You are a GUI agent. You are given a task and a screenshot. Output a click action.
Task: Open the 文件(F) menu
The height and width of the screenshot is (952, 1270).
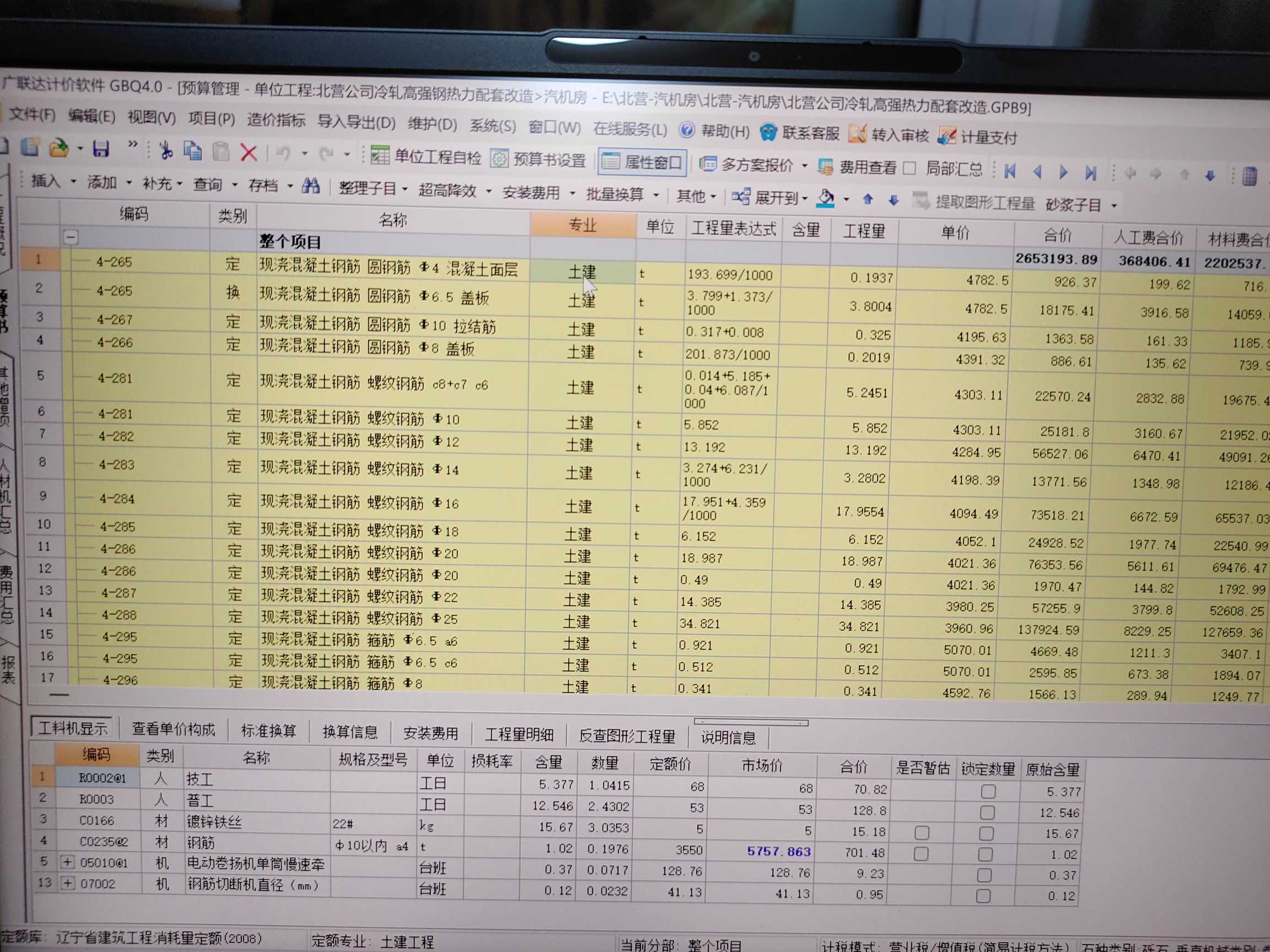[x=32, y=115]
